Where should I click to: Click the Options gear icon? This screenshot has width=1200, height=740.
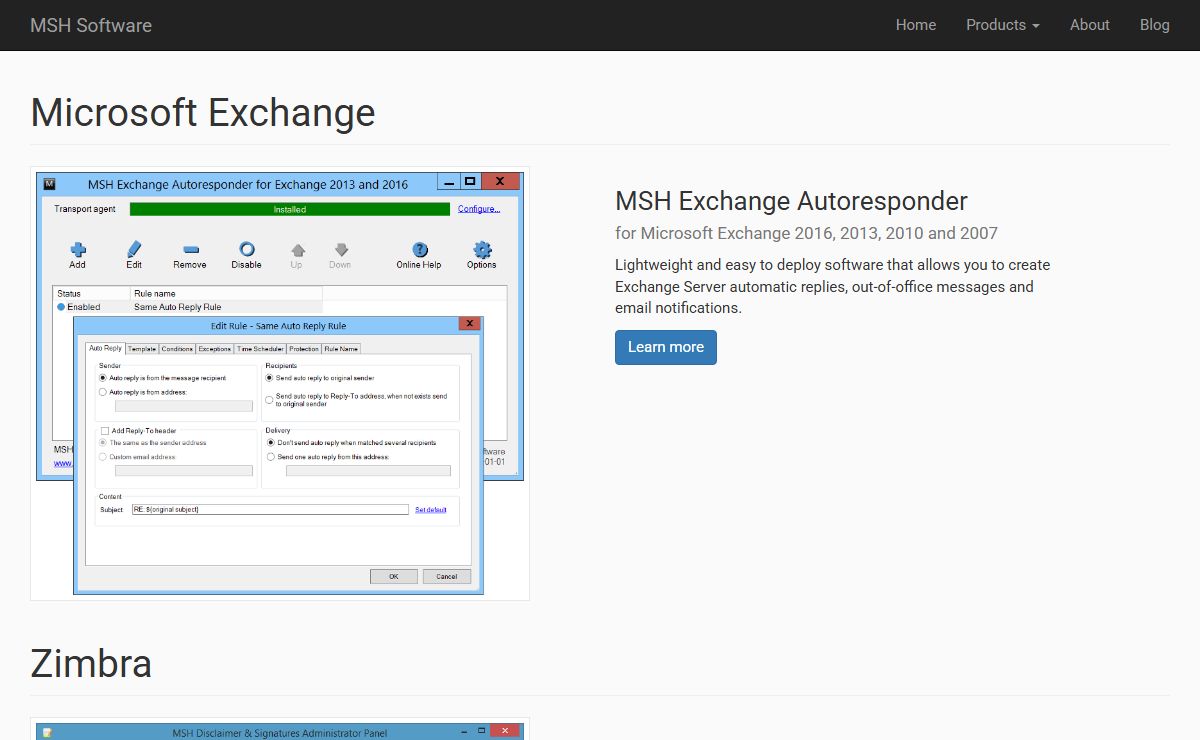[482, 250]
